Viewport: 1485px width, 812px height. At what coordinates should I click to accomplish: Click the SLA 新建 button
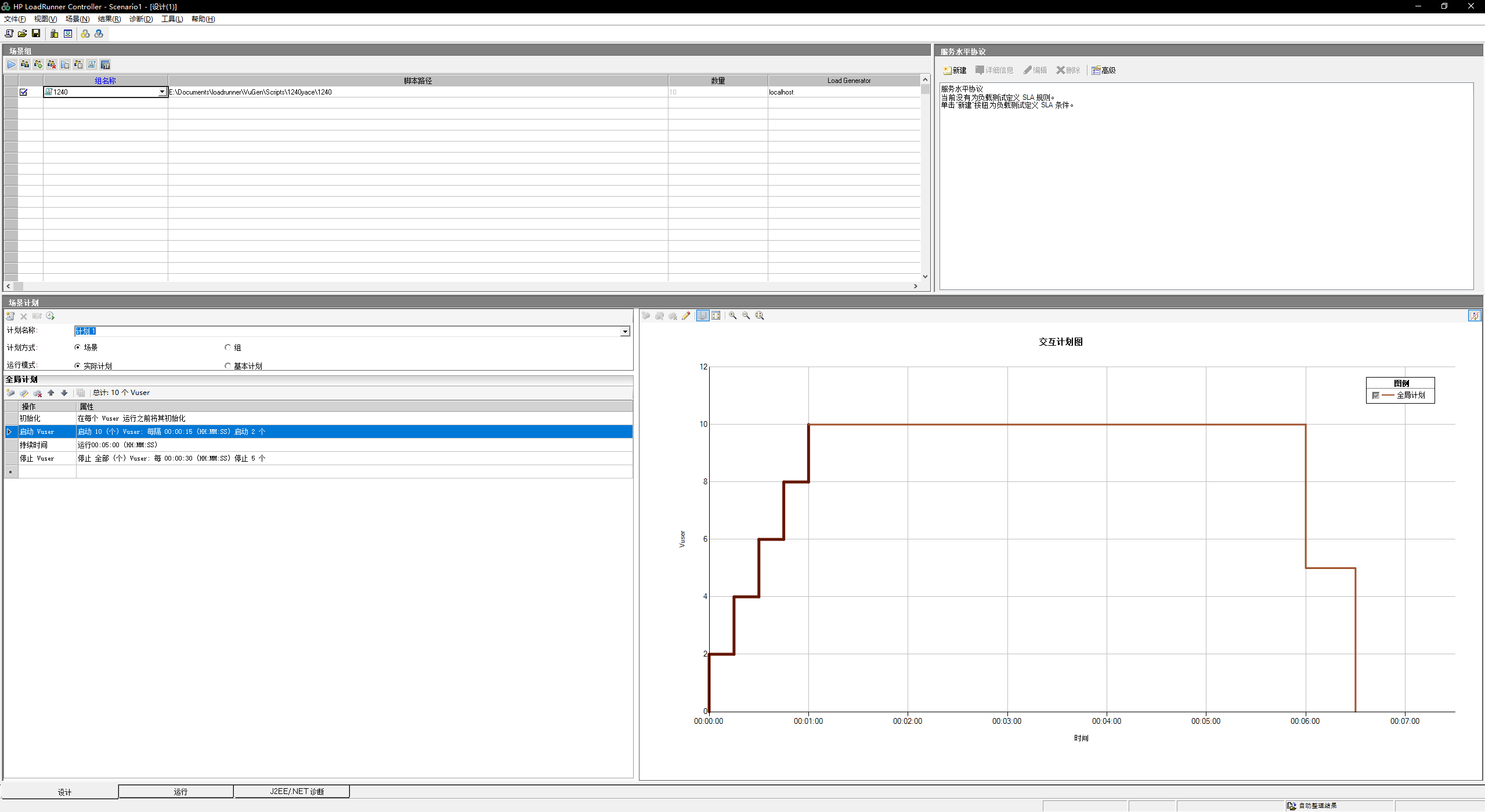tap(955, 70)
